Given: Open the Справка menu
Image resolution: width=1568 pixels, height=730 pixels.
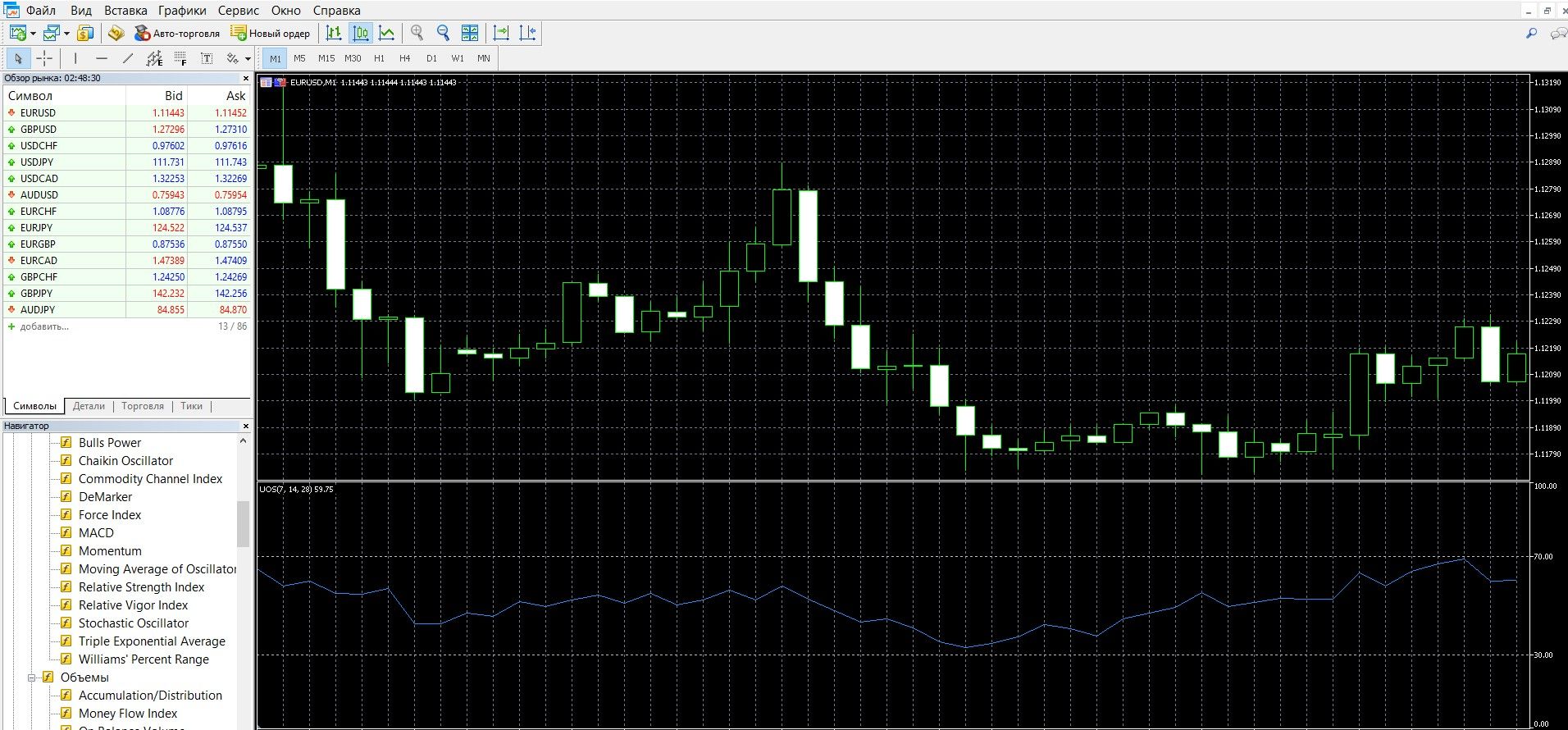Looking at the screenshot, I should [x=336, y=11].
